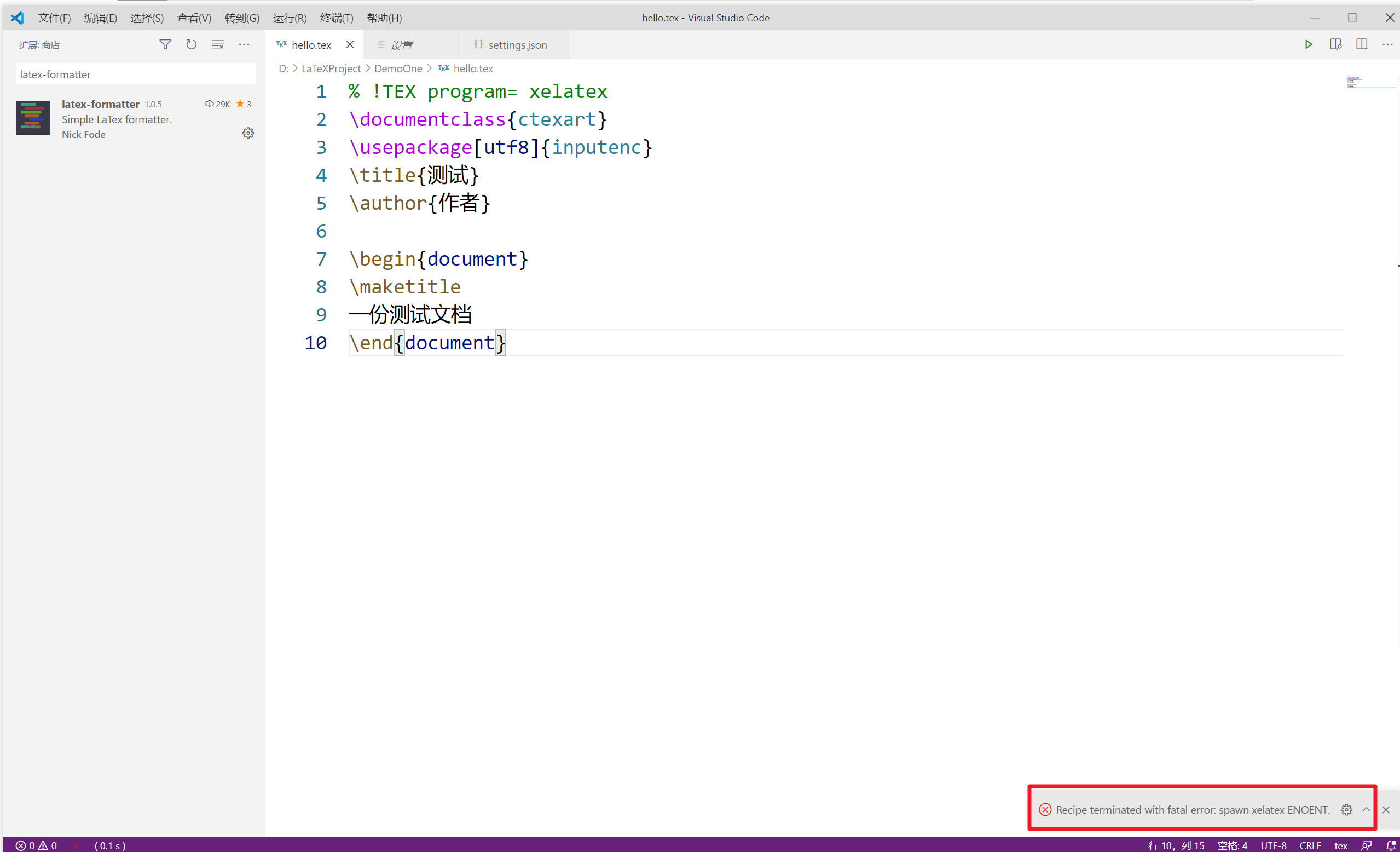This screenshot has height=852, width=1400.
Task: Click the Build LaTeX project play icon
Action: [x=1308, y=44]
